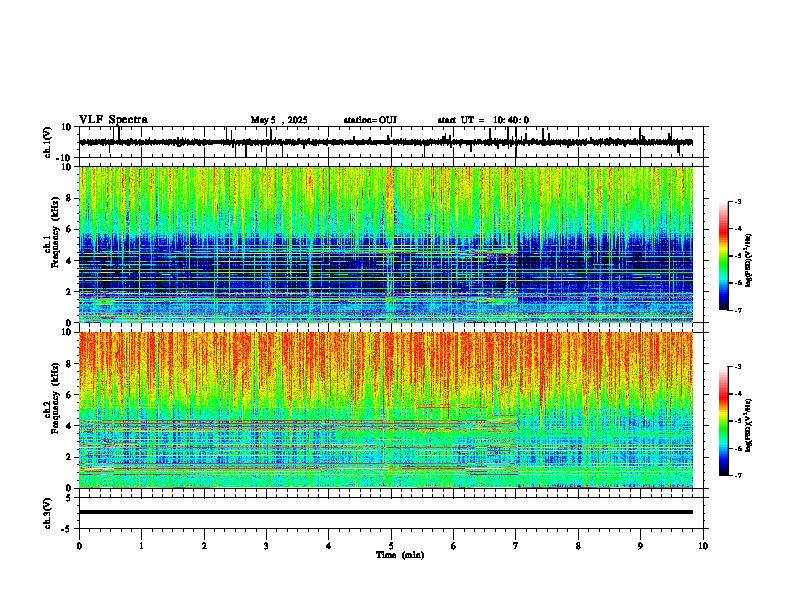Click time axis tick label "0"

pos(79,546)
